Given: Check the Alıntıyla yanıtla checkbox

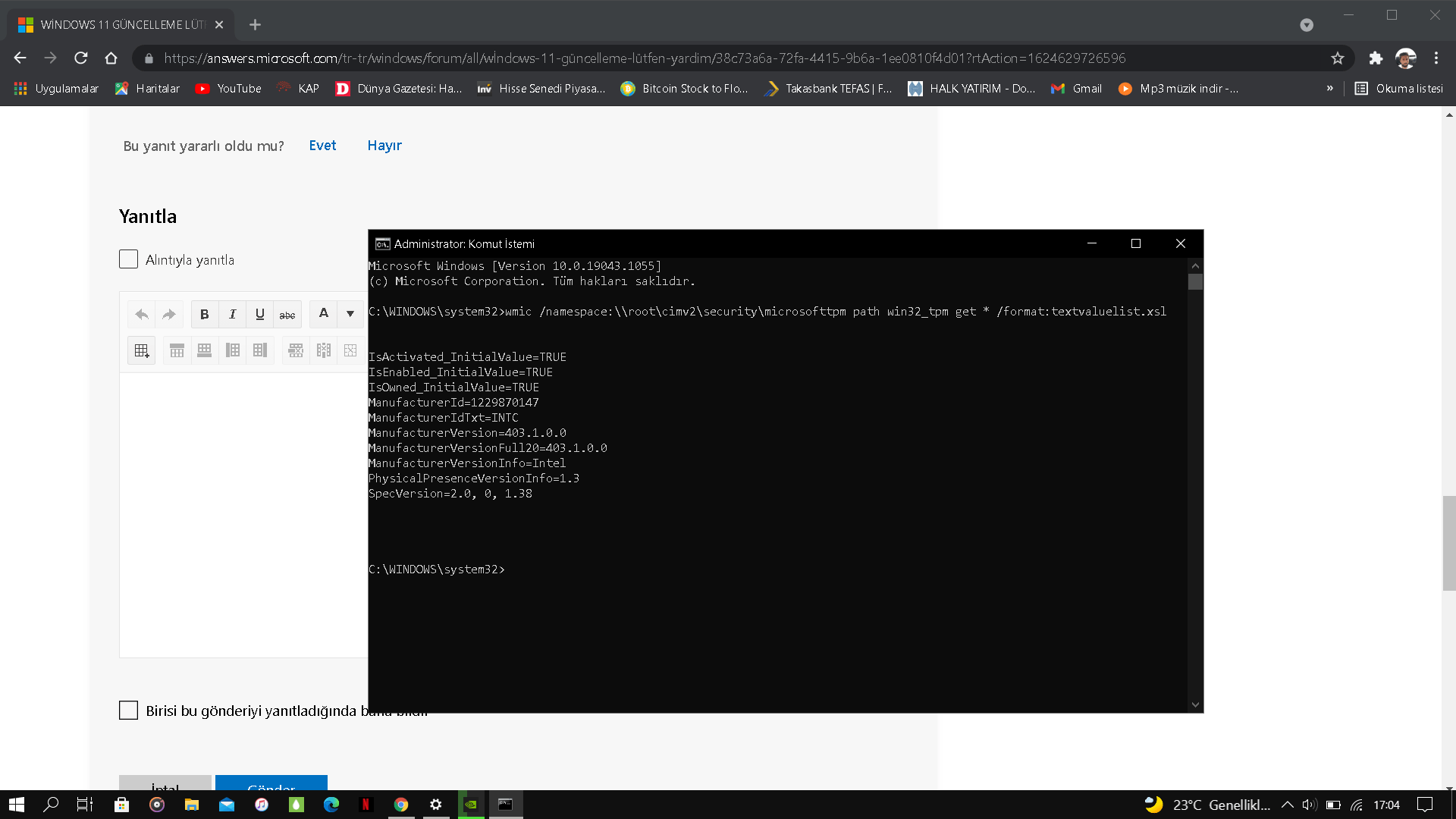Looking at the screenshot, I should [128, 259].
